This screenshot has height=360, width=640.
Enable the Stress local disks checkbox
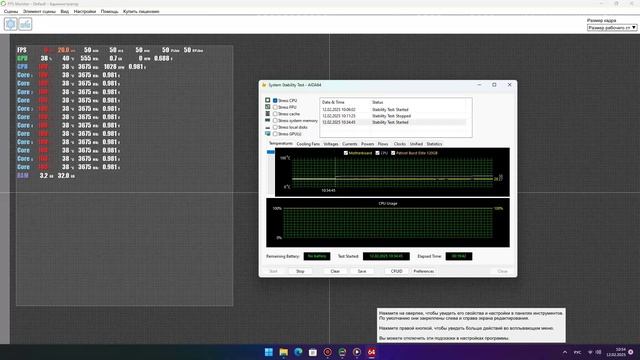pyautogui.click(x=275, y=127)
